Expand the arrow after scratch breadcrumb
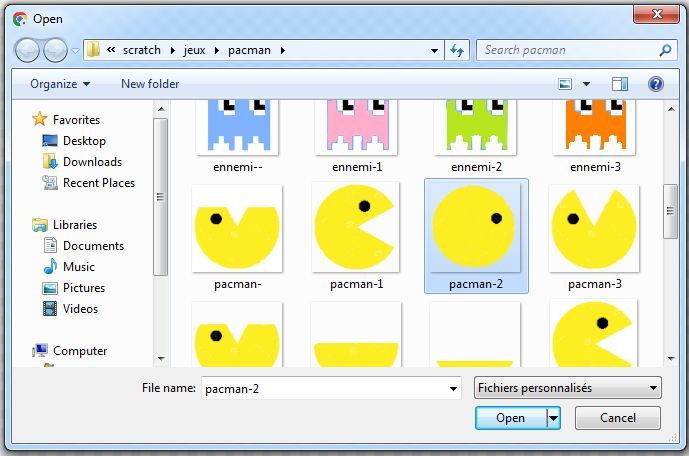The image size is (689, 456). [x=173, y=51]
